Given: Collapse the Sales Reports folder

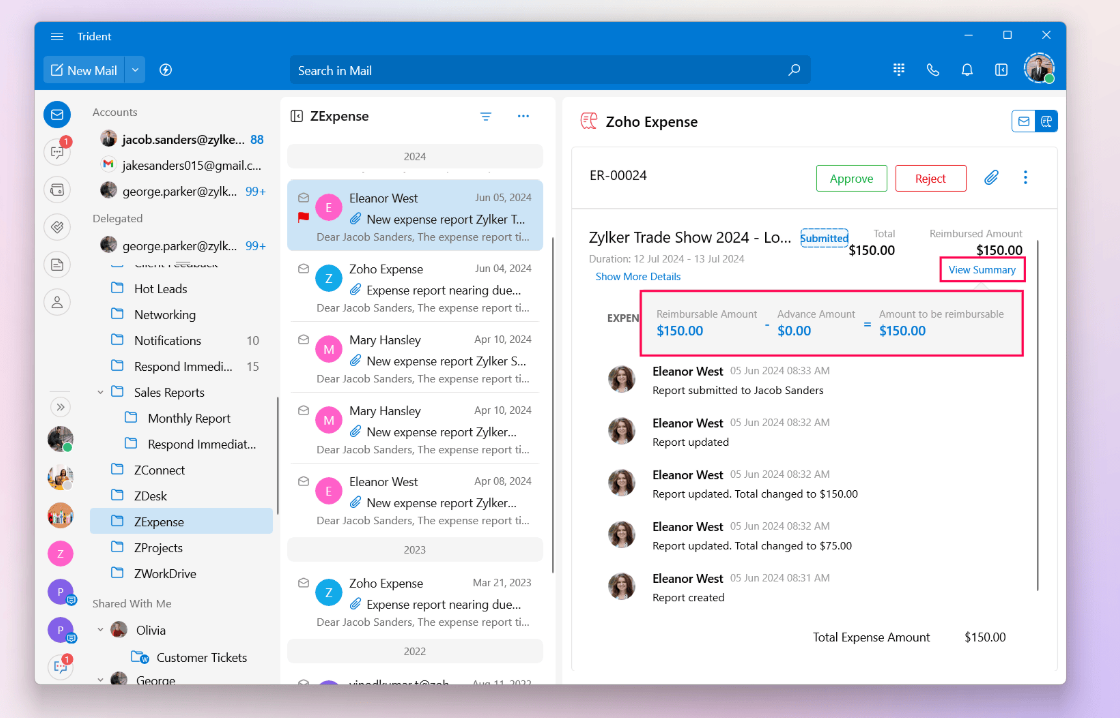Looking at the screenshot, I should pyautogui.click(x=101, y=392).
